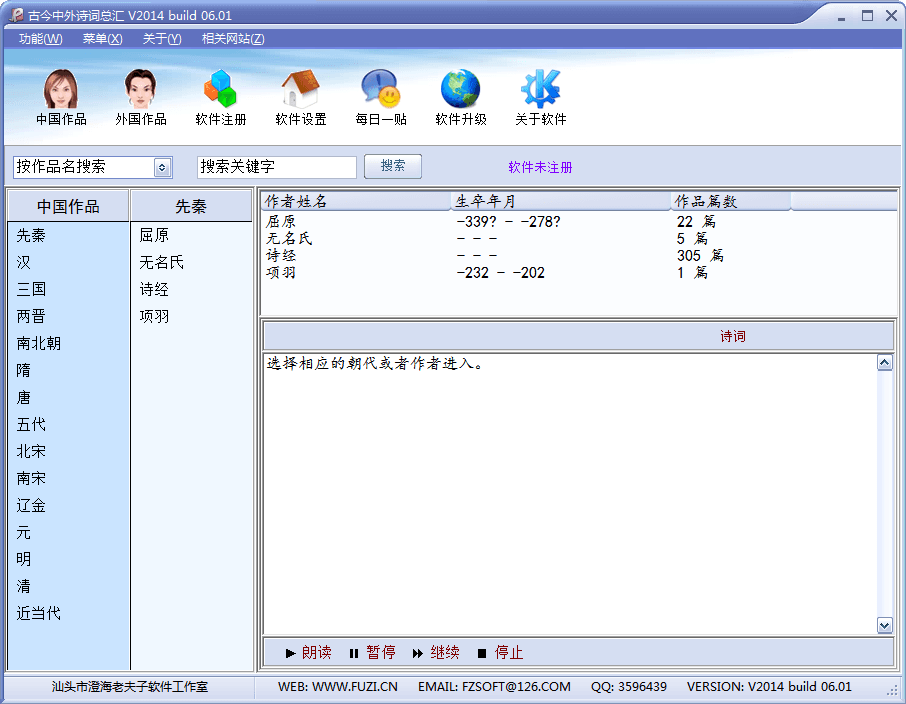The width and height of the screenshot is (906, 704).
Task: Click the 每日一贴 chat icon
Action: click(381, 97)
